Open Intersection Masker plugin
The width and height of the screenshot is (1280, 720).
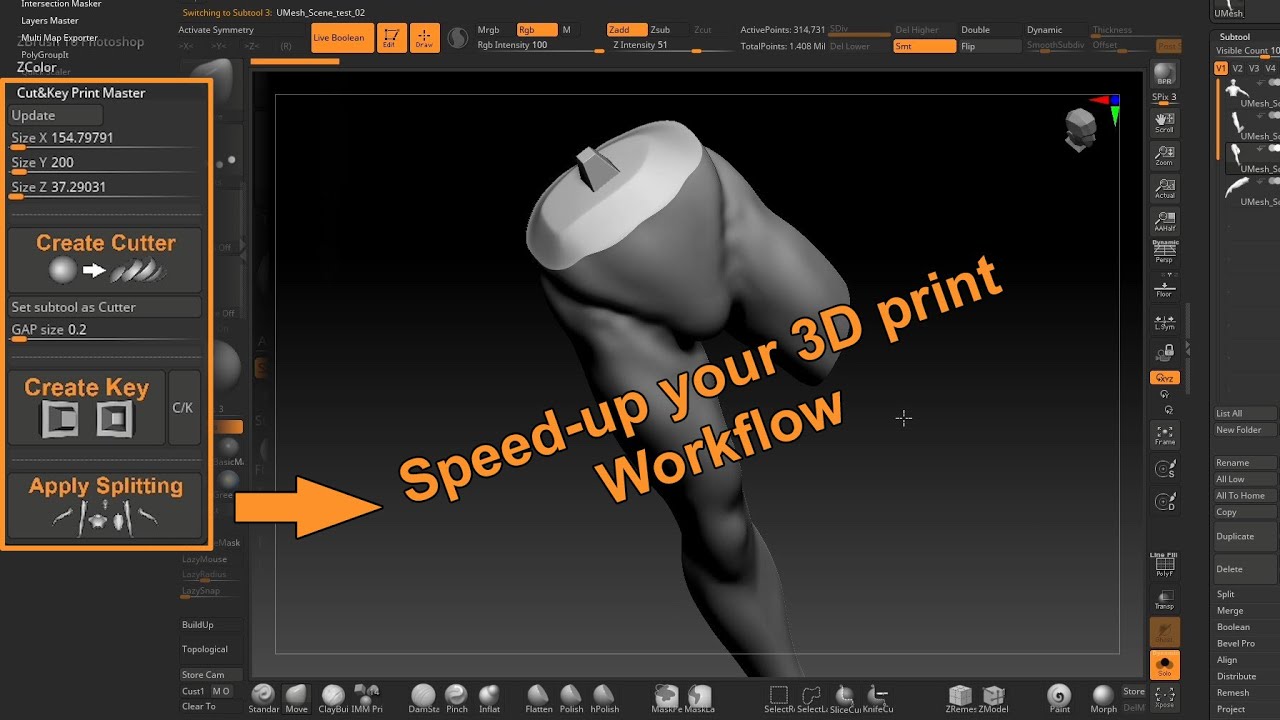(x=61, y=5)
